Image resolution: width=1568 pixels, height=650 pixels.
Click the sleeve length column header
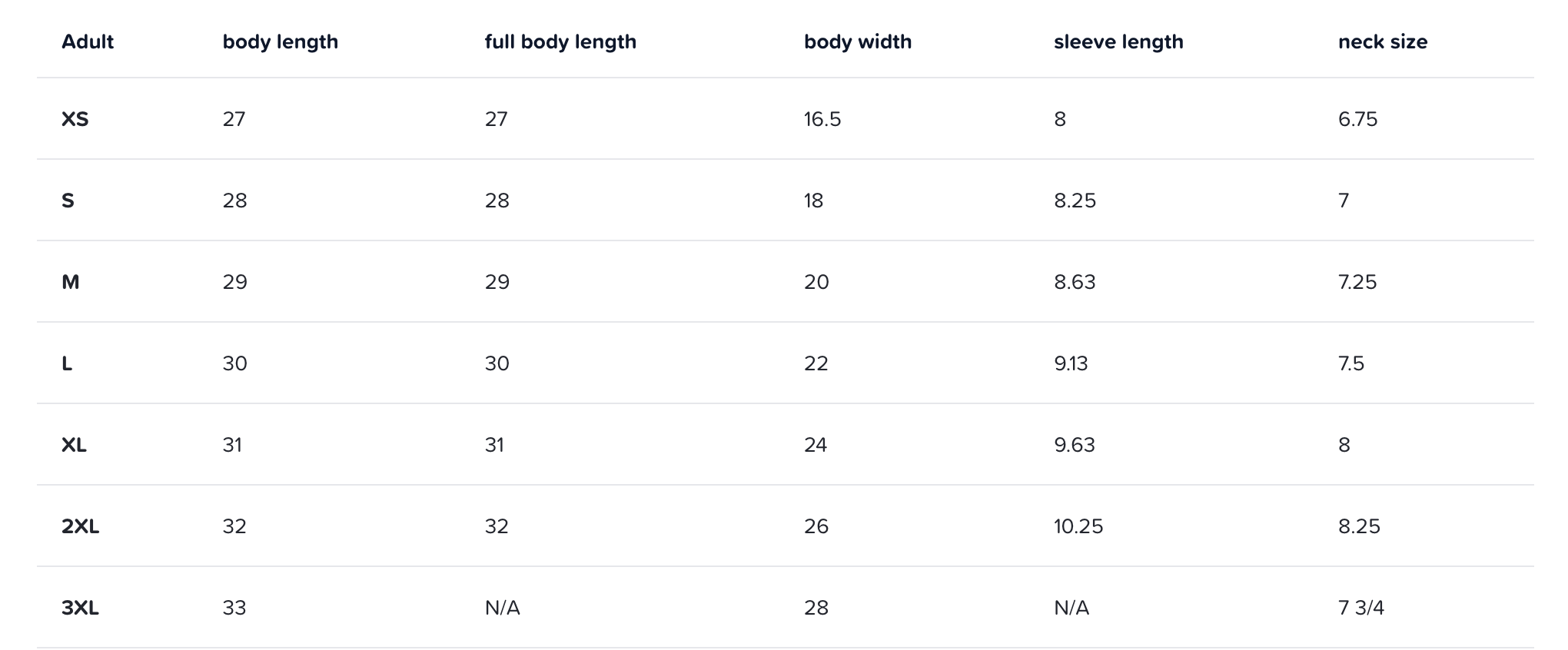(x=1118, y=41)
